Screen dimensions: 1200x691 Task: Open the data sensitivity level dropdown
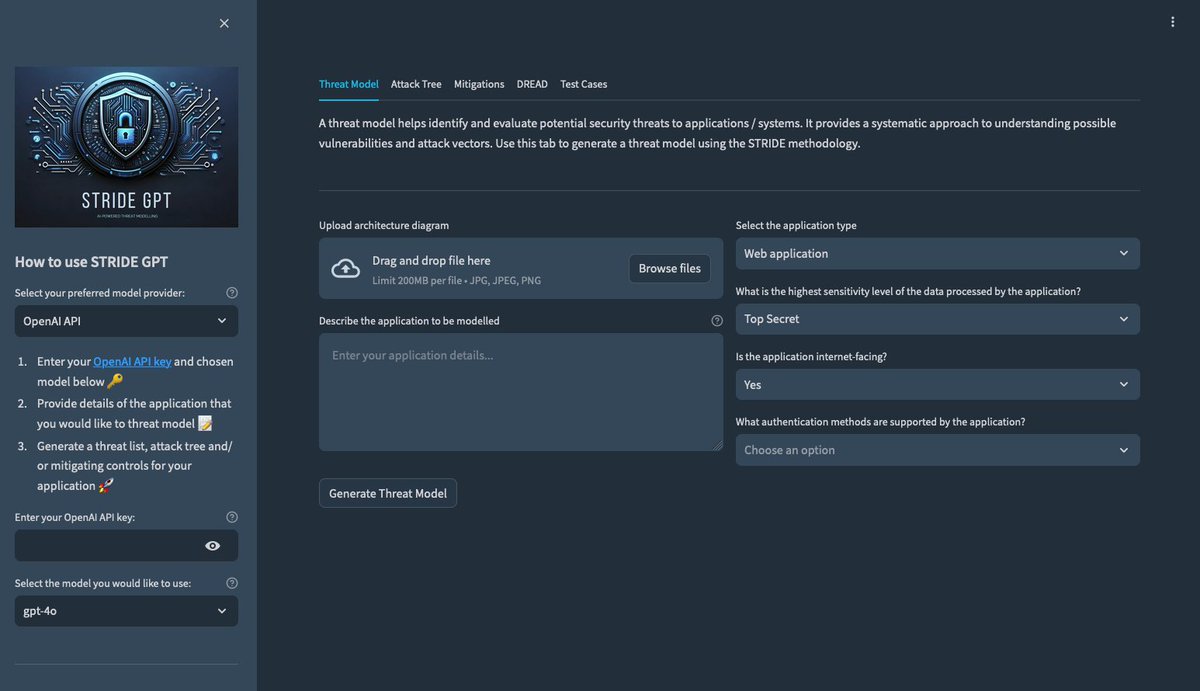pyautogui.click(x=938, y=319)
